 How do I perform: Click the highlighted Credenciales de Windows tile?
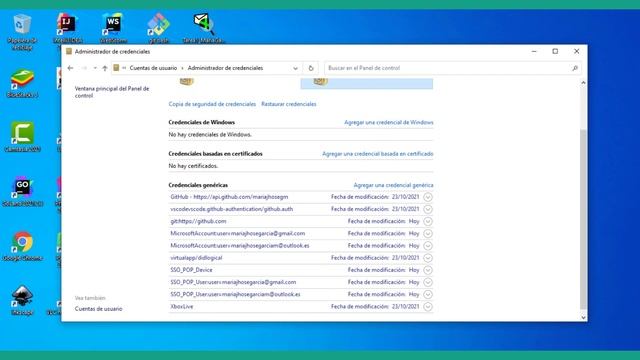(x=367, y=83)
